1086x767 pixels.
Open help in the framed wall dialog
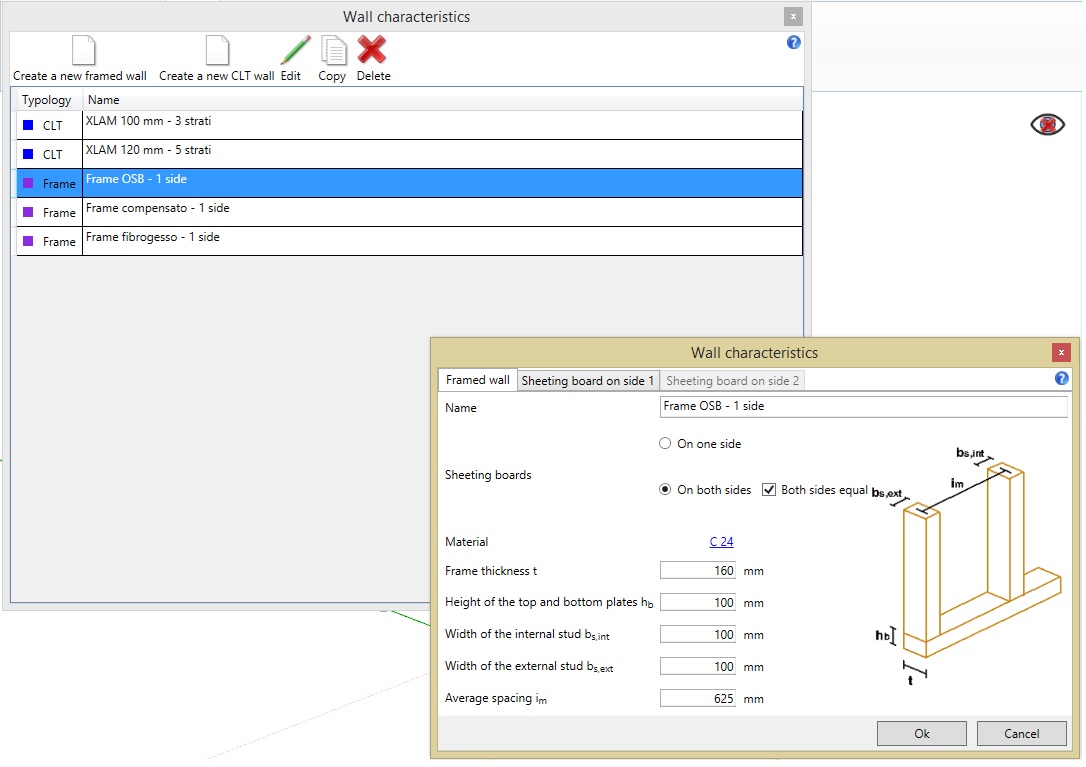(1061, 379)
